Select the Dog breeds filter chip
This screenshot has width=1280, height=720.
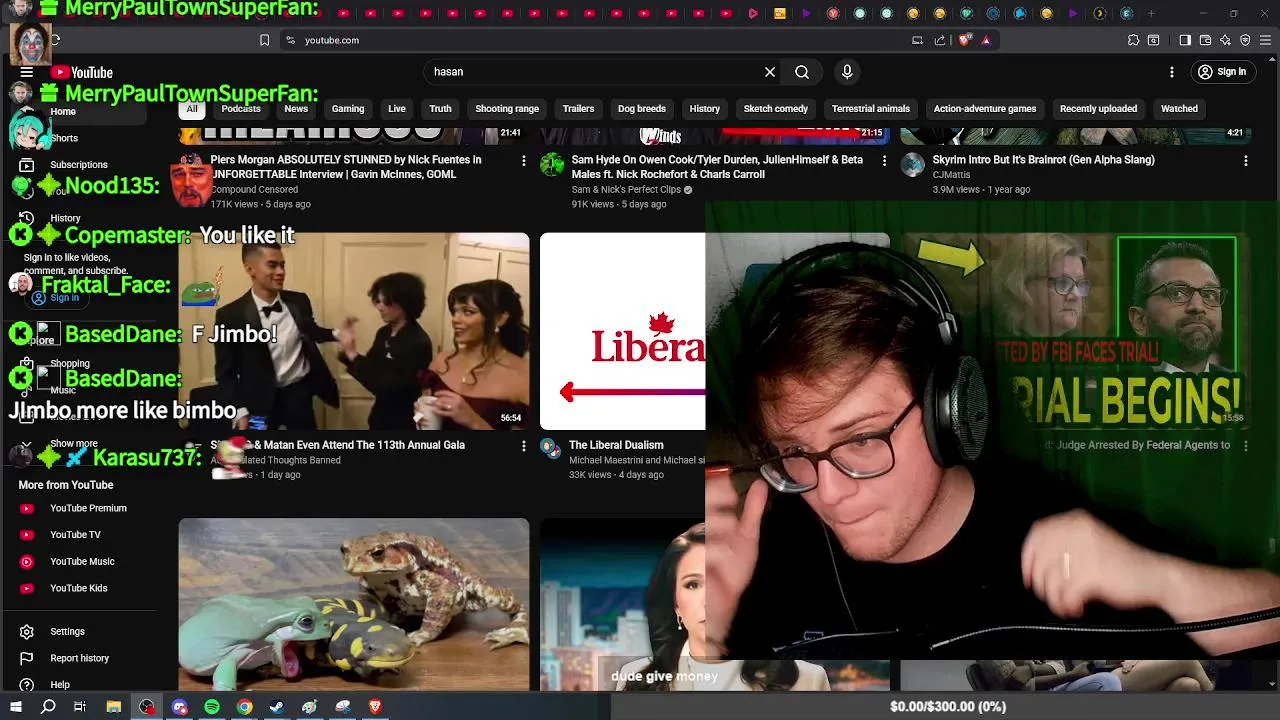[642, 109]
